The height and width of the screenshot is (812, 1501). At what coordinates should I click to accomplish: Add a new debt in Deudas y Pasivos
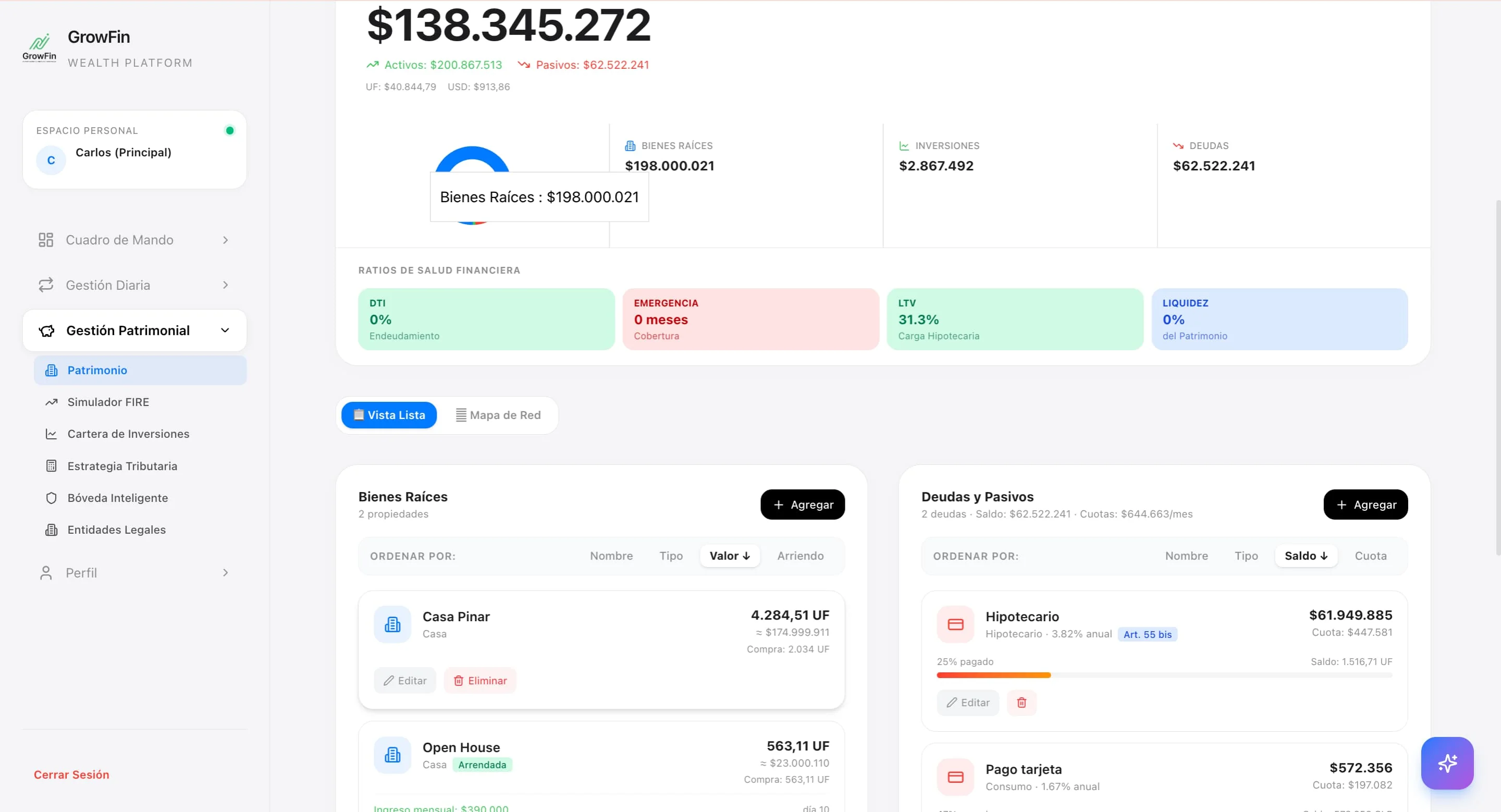coord(1365,505)
